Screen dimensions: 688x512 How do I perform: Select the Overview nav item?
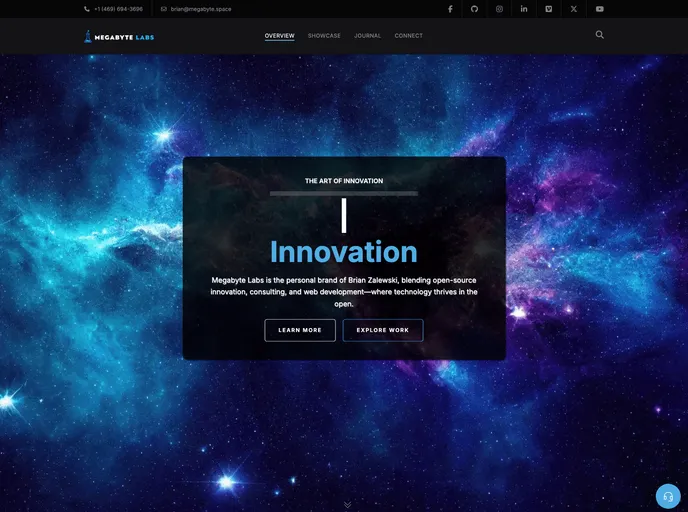[x=279, y=36]
